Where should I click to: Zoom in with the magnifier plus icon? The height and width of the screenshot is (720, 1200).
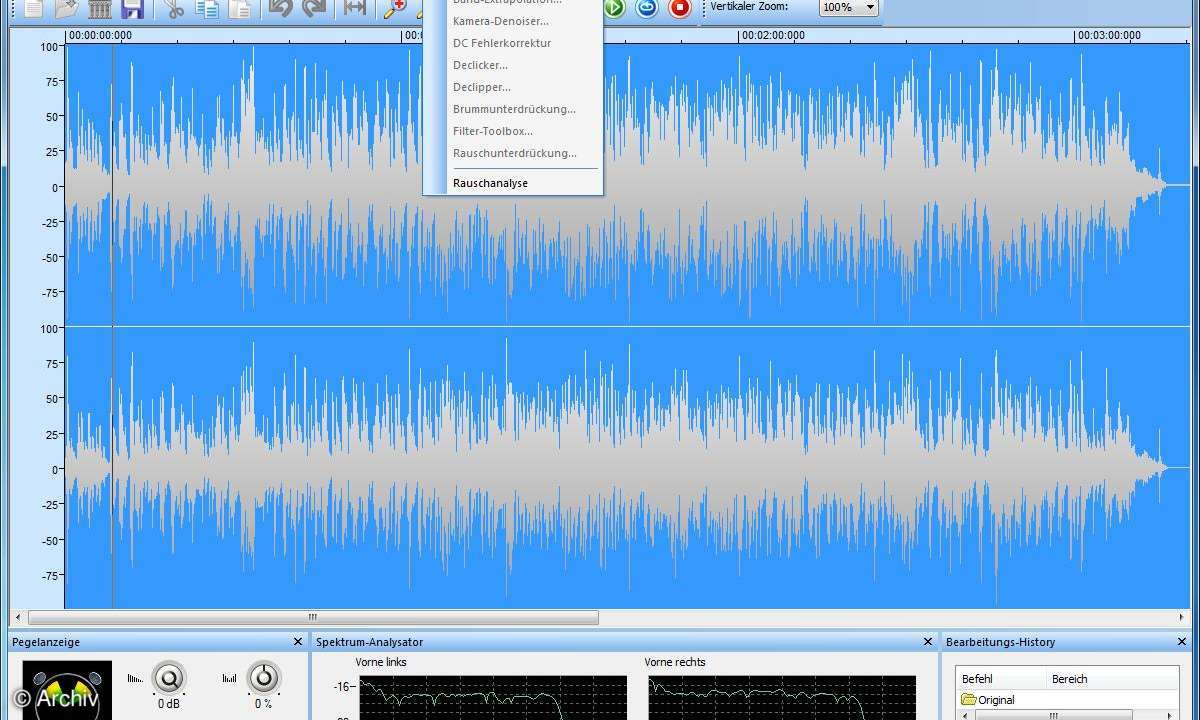tap(396, 9)
